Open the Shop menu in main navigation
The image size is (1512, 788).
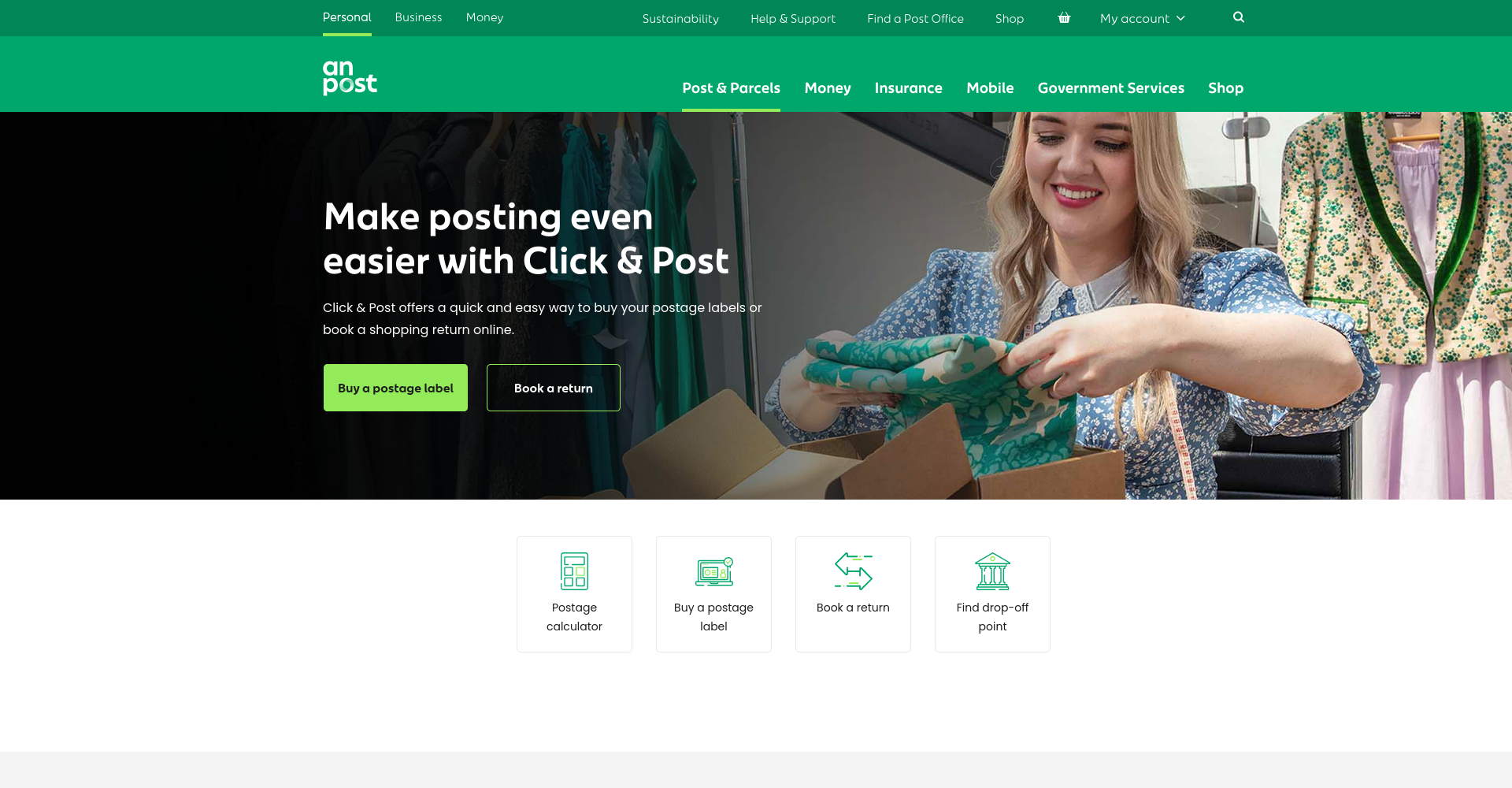click(x=1225, y=88)
